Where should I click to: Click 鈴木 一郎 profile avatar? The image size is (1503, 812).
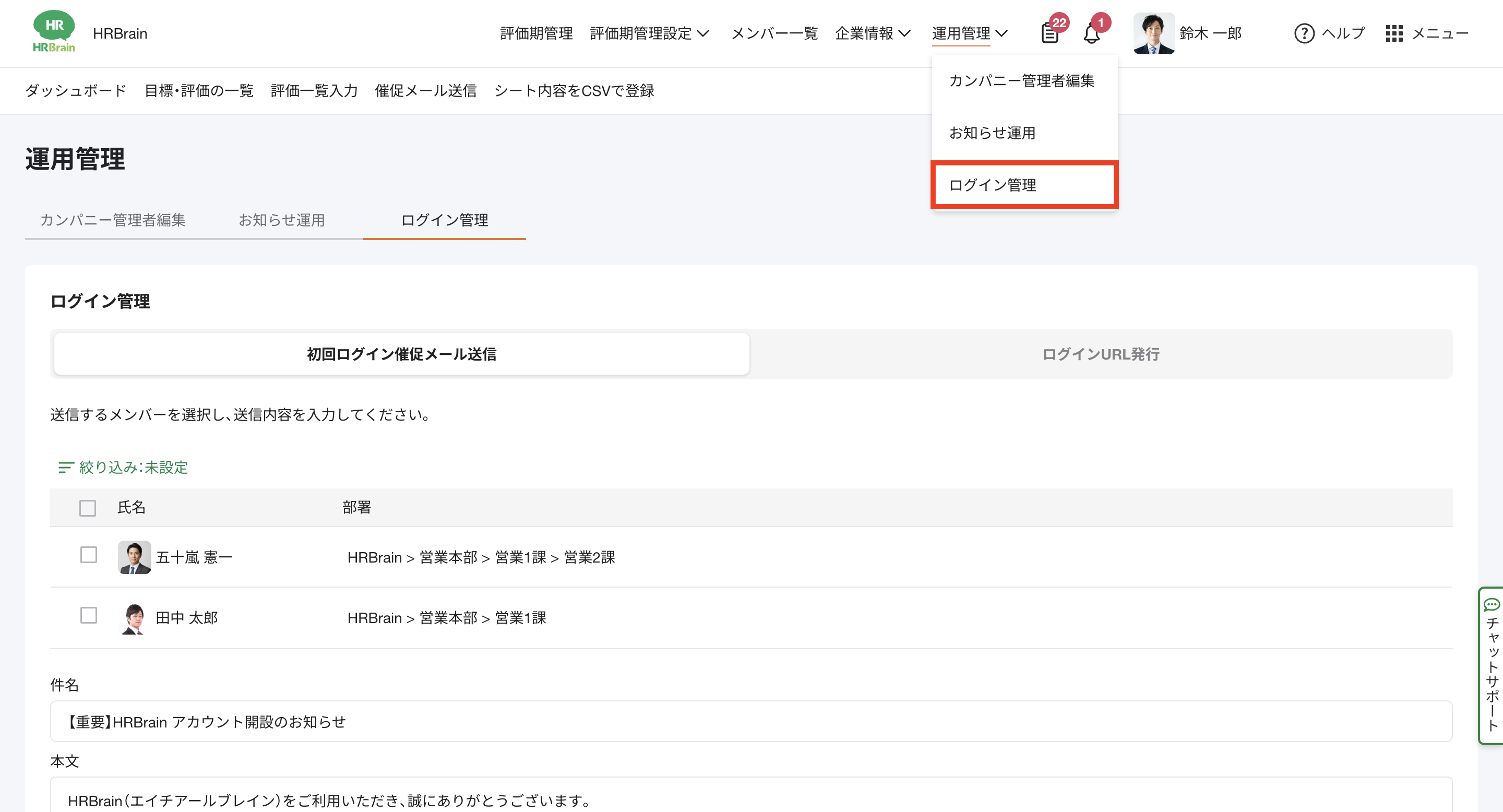(x=1153, y=33)
